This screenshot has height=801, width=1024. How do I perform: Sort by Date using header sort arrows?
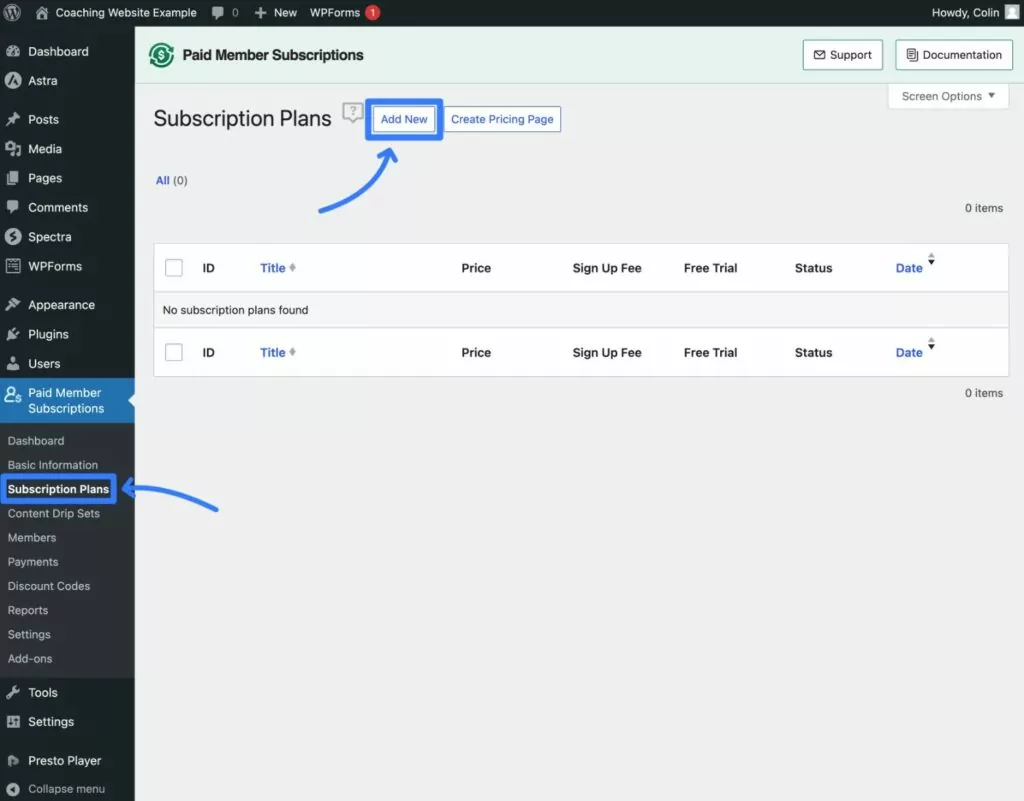[931, 259]
